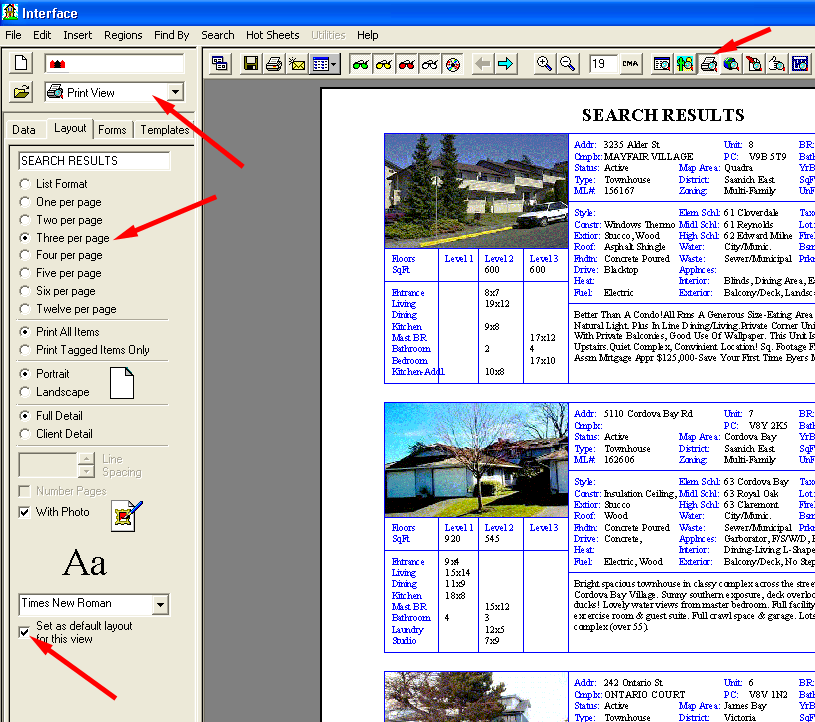The height and width of the screenshot is (722, 815).
Task: Click the zoom value field showing 19
Action: [x=603, y=64]
